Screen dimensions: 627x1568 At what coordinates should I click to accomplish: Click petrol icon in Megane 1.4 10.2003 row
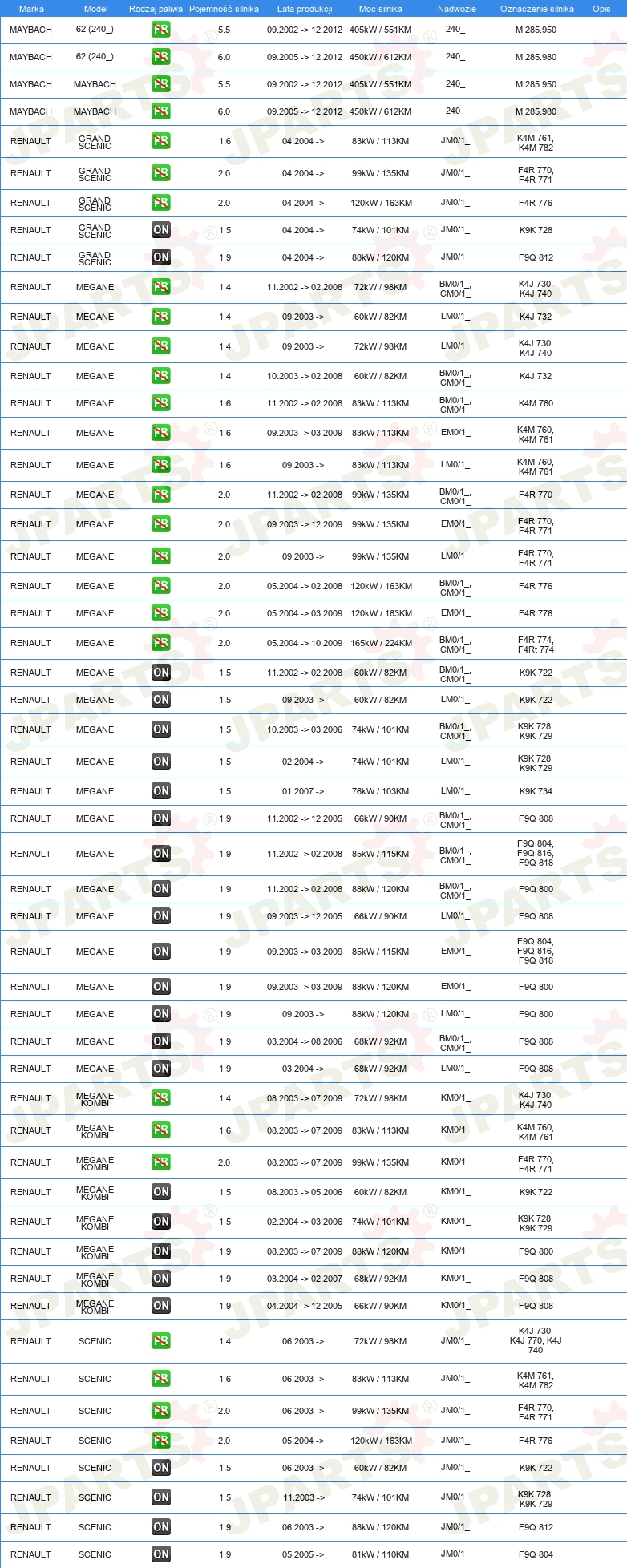[161, 376]
